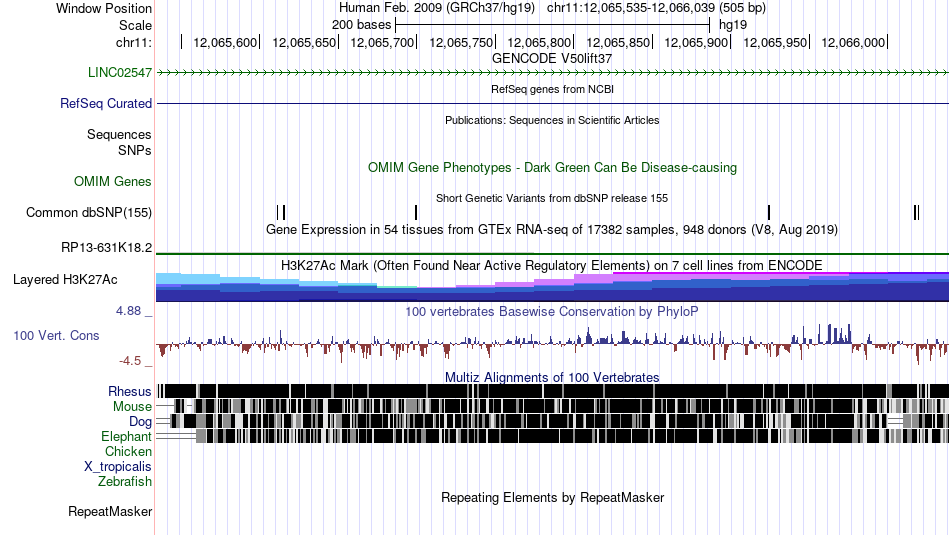Image resolution: width=950 pixels, height=535 pixels.
Task: Click the LINC02547 intron arrow line
Action: tap(552, 73)
